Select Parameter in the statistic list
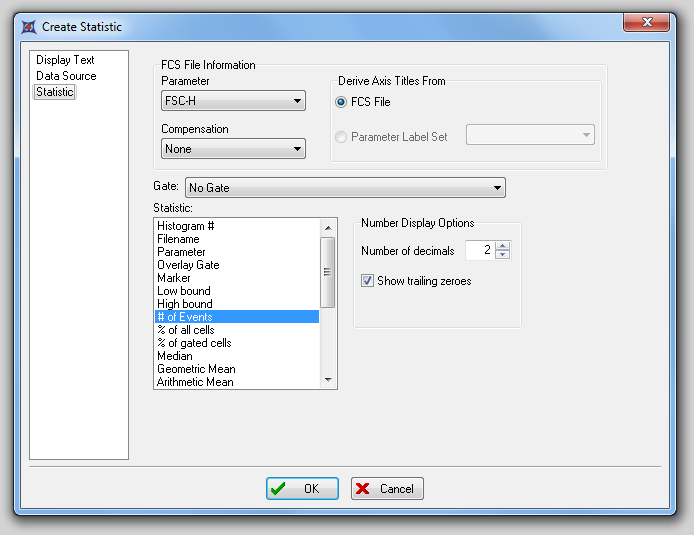Screen dimensions: 694x535 tap(237, 252)
